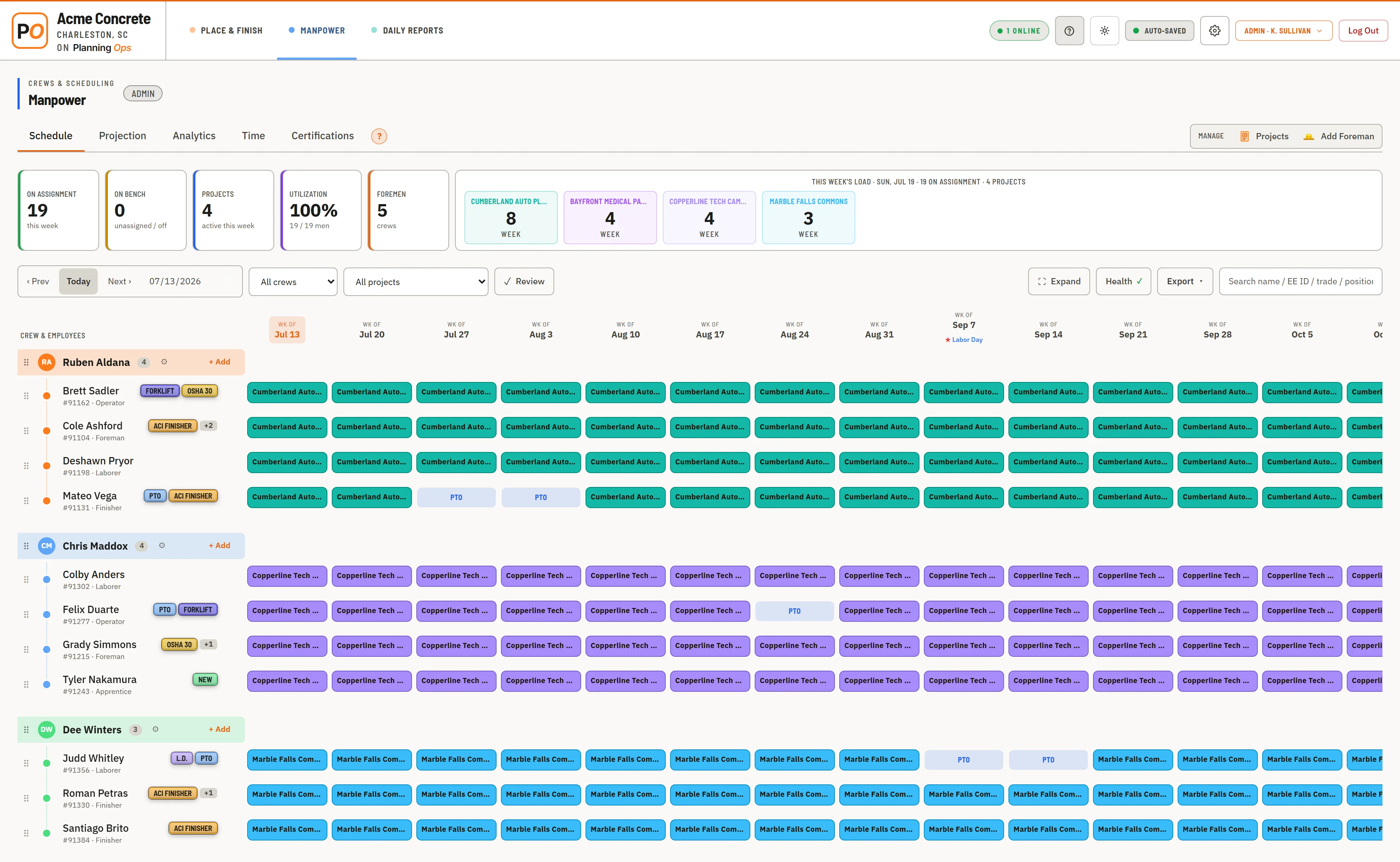The image size is (1400, 862).
Task: Click Mateo Vega's PTO cell for Jul 27
Action: pos(456,497)
